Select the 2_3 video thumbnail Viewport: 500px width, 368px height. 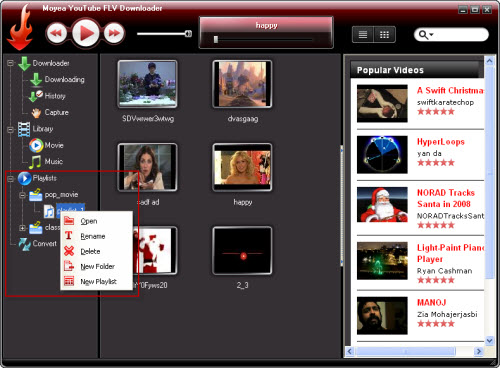point(242,251)
